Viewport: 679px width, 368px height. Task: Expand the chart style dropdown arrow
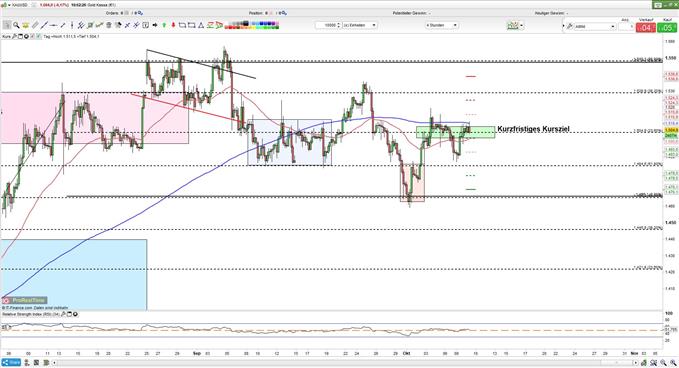click(x=521, y=26)
